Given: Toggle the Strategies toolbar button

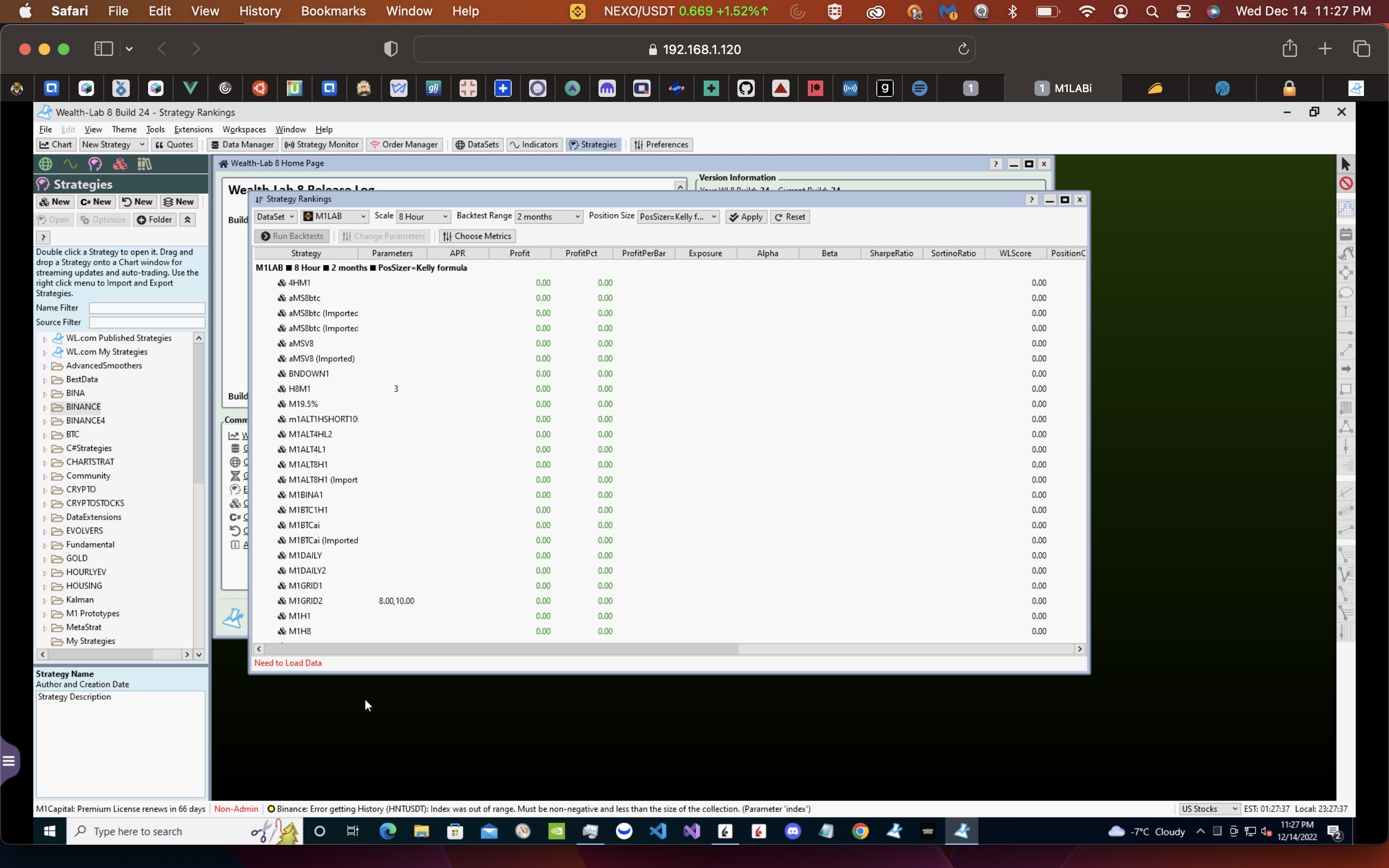Looking at the screenshot, I should tap(593, 145).
